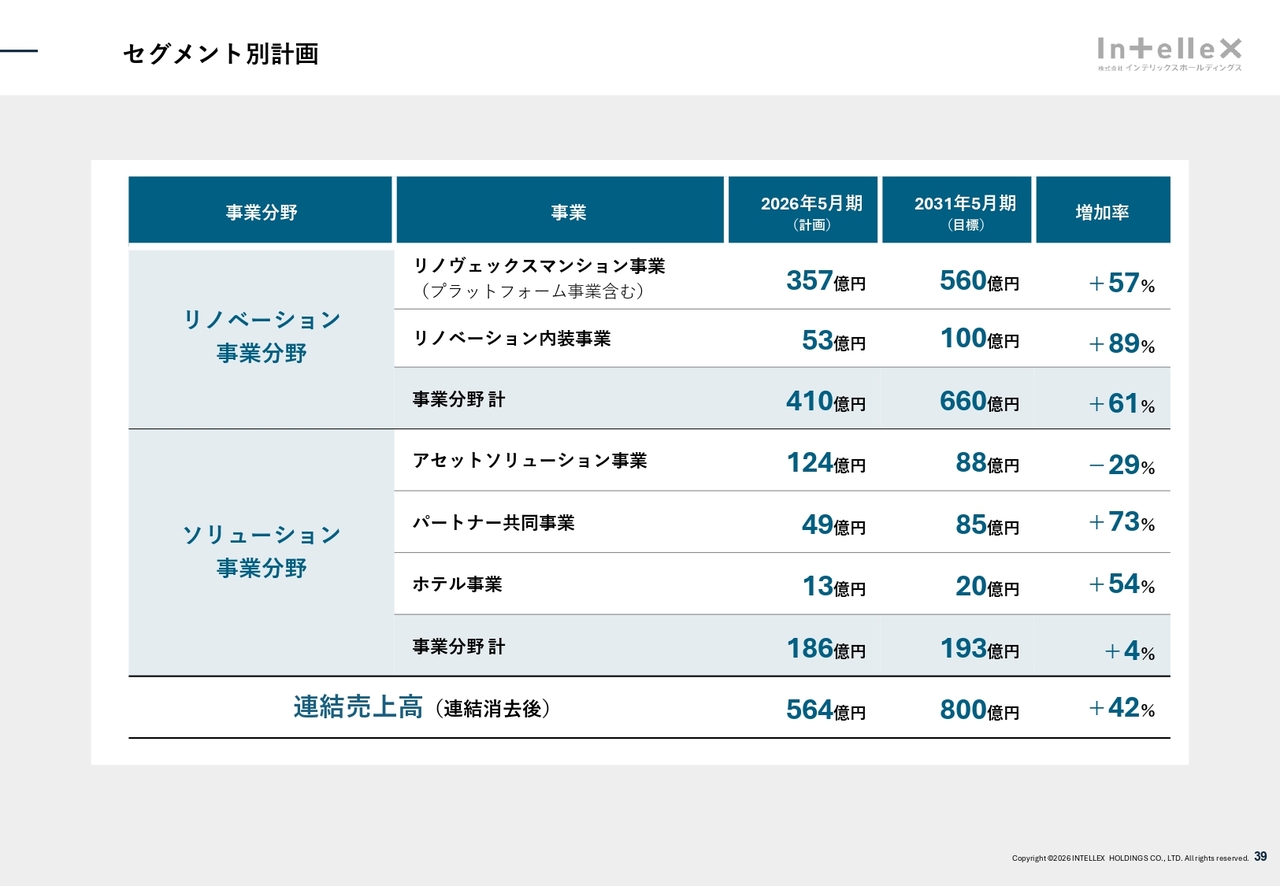1280x886 pixels.
Task: Click the page number 39
Action: 1260,857
